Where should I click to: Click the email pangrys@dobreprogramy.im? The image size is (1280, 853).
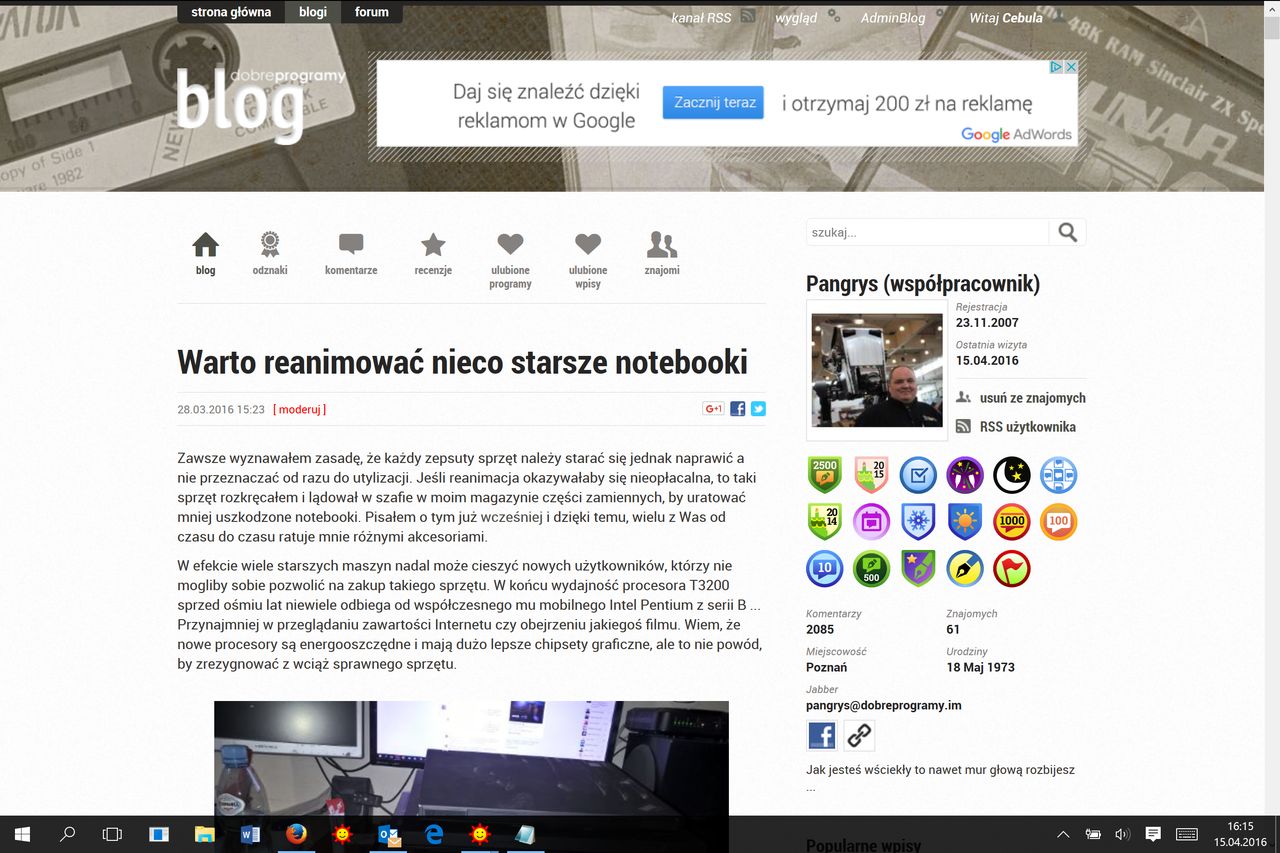884,705
